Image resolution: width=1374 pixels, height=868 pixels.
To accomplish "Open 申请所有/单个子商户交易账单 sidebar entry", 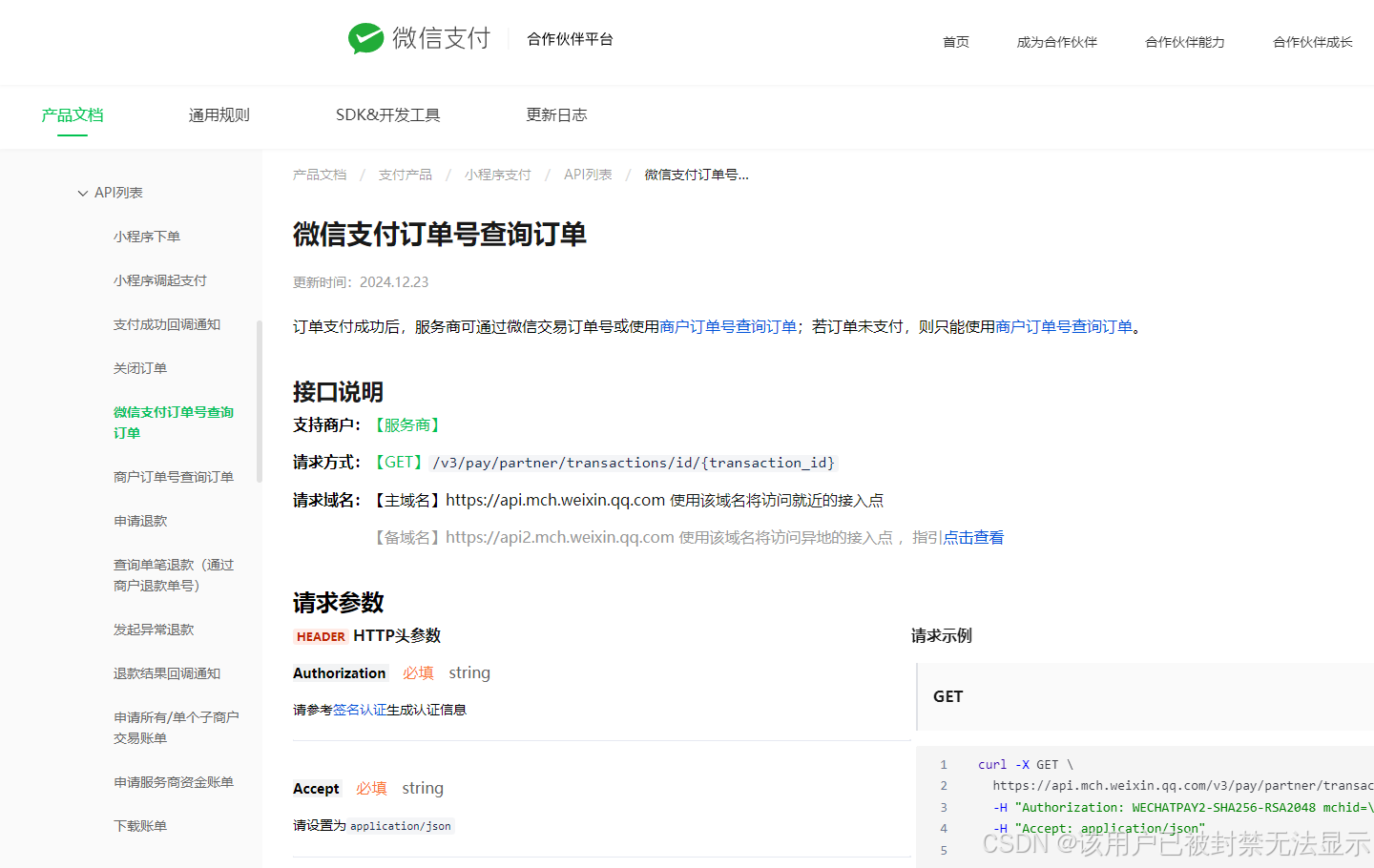I will click(177, 728).
